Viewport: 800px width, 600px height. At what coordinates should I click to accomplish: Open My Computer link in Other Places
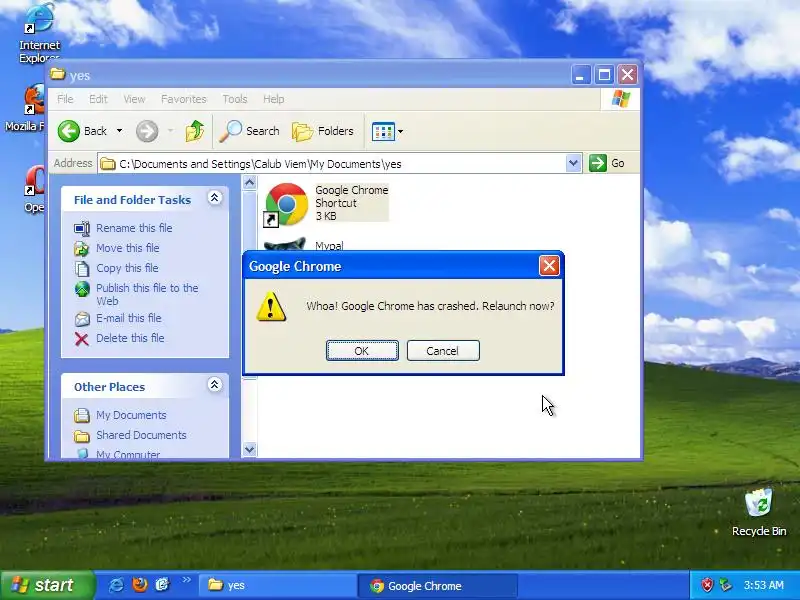click(128, 454)
